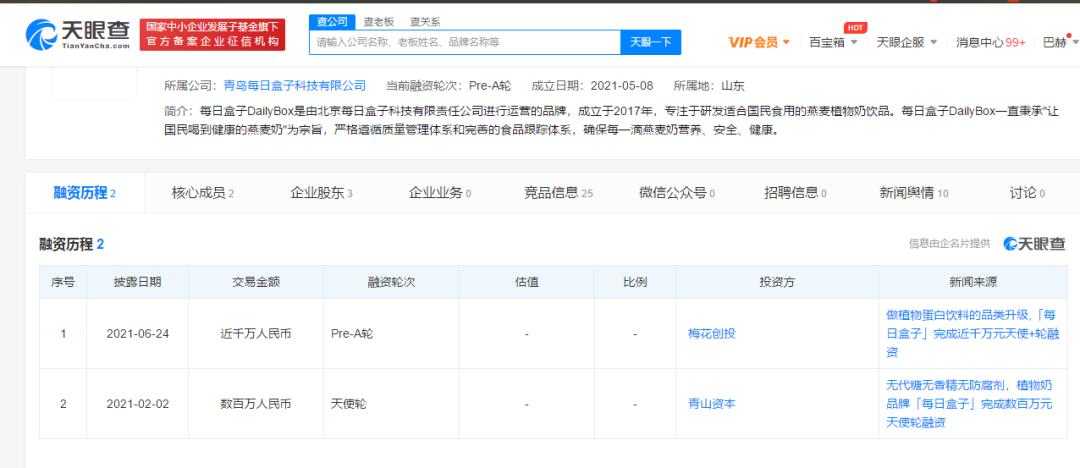Open 消息中心 notifications

click(x=990, y=42)
